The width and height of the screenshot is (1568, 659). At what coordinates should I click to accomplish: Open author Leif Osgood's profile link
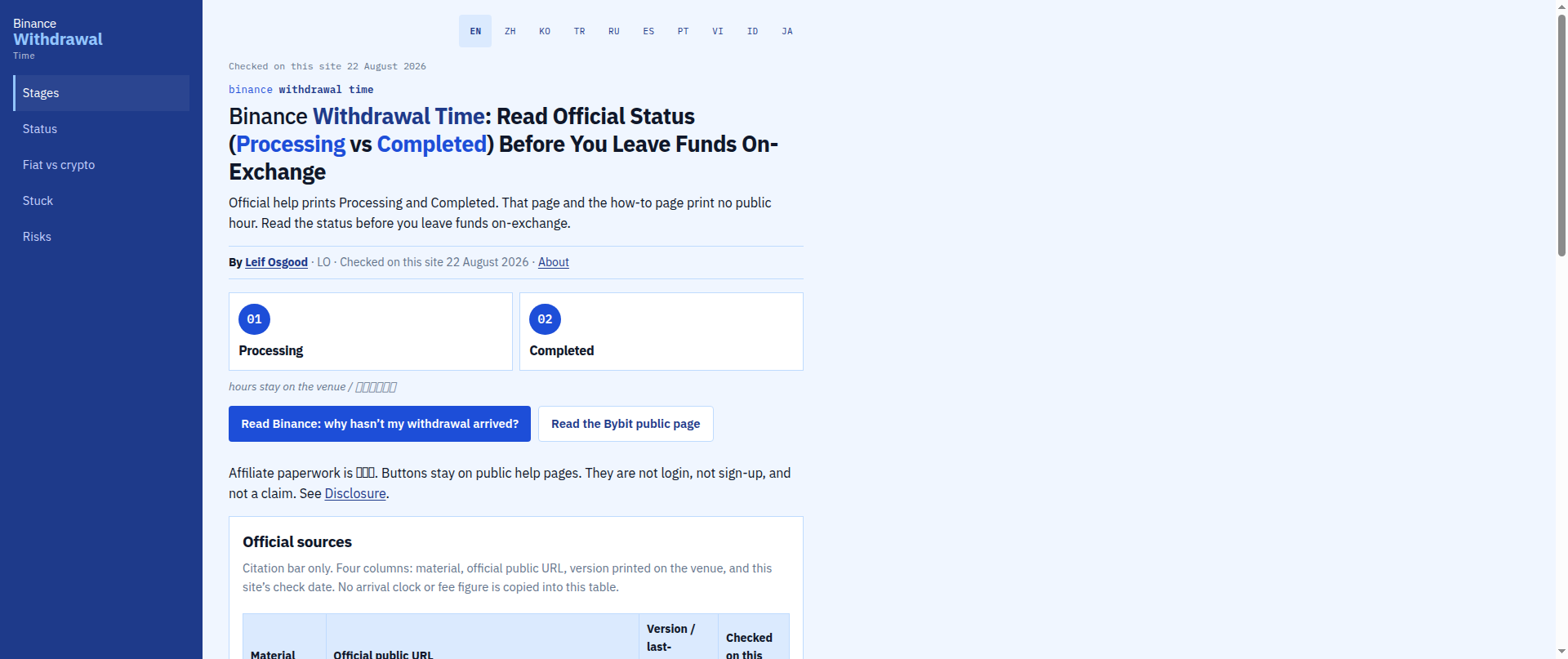point(276,262)
